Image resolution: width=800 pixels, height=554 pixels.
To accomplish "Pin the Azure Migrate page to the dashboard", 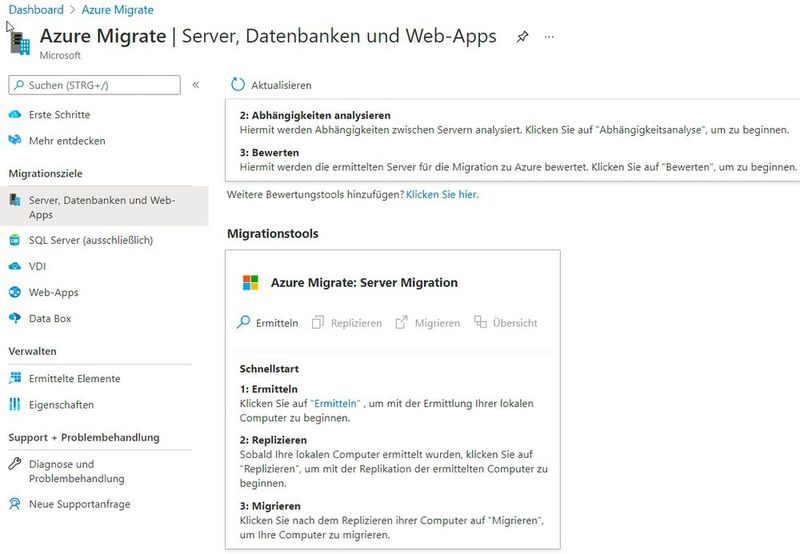I will pyautogui.click(x=522, y=37).
